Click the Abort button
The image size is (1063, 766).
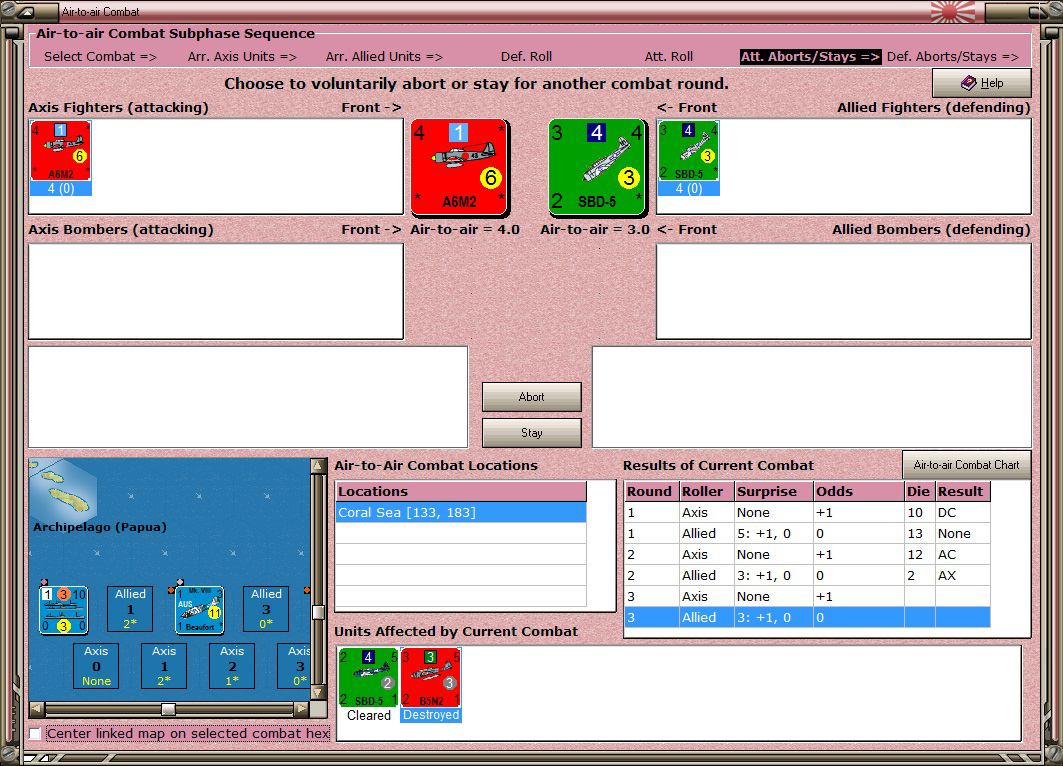point(532,397)
